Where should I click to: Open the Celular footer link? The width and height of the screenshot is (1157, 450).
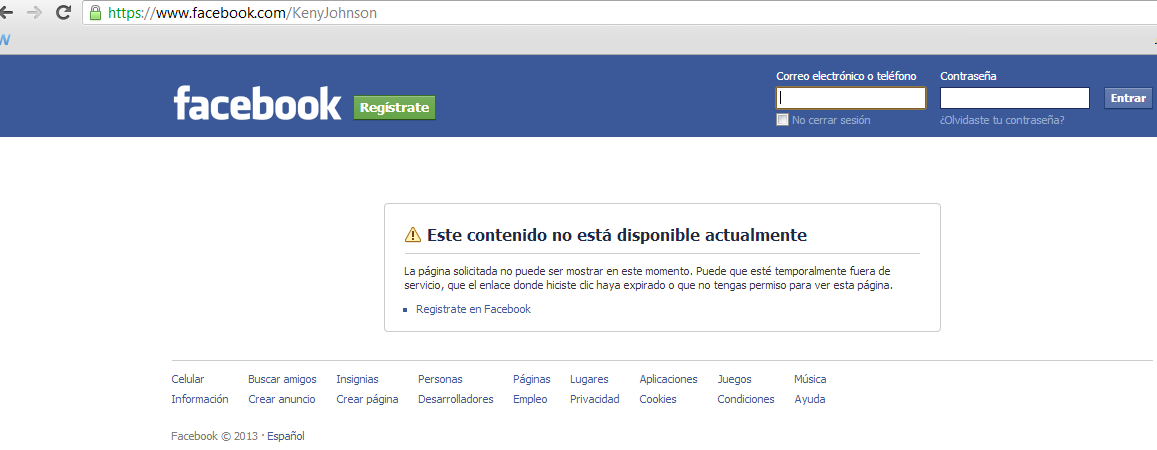187,379
